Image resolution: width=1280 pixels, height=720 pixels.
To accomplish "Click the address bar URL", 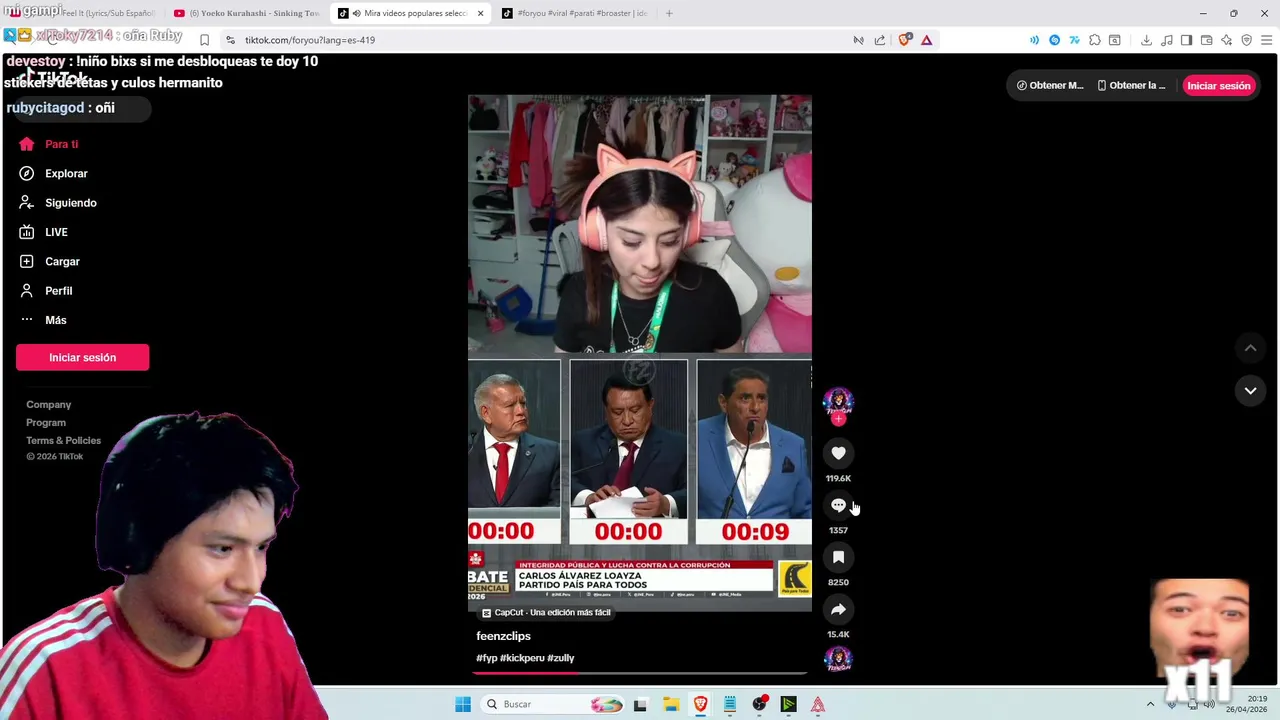I will (310, 40).
